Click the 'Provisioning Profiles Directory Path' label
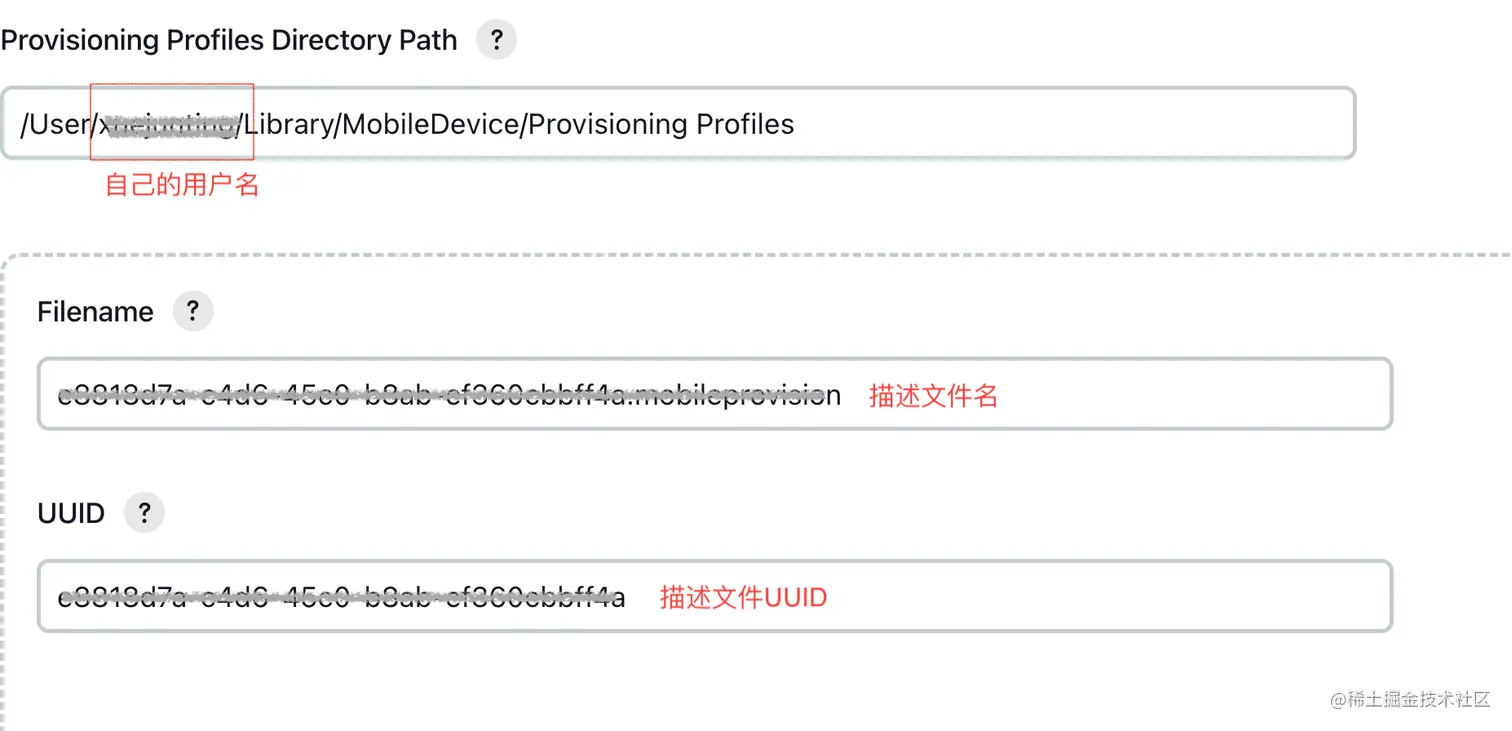Viewport: 1512px width, 731px height. pos(229,41)
